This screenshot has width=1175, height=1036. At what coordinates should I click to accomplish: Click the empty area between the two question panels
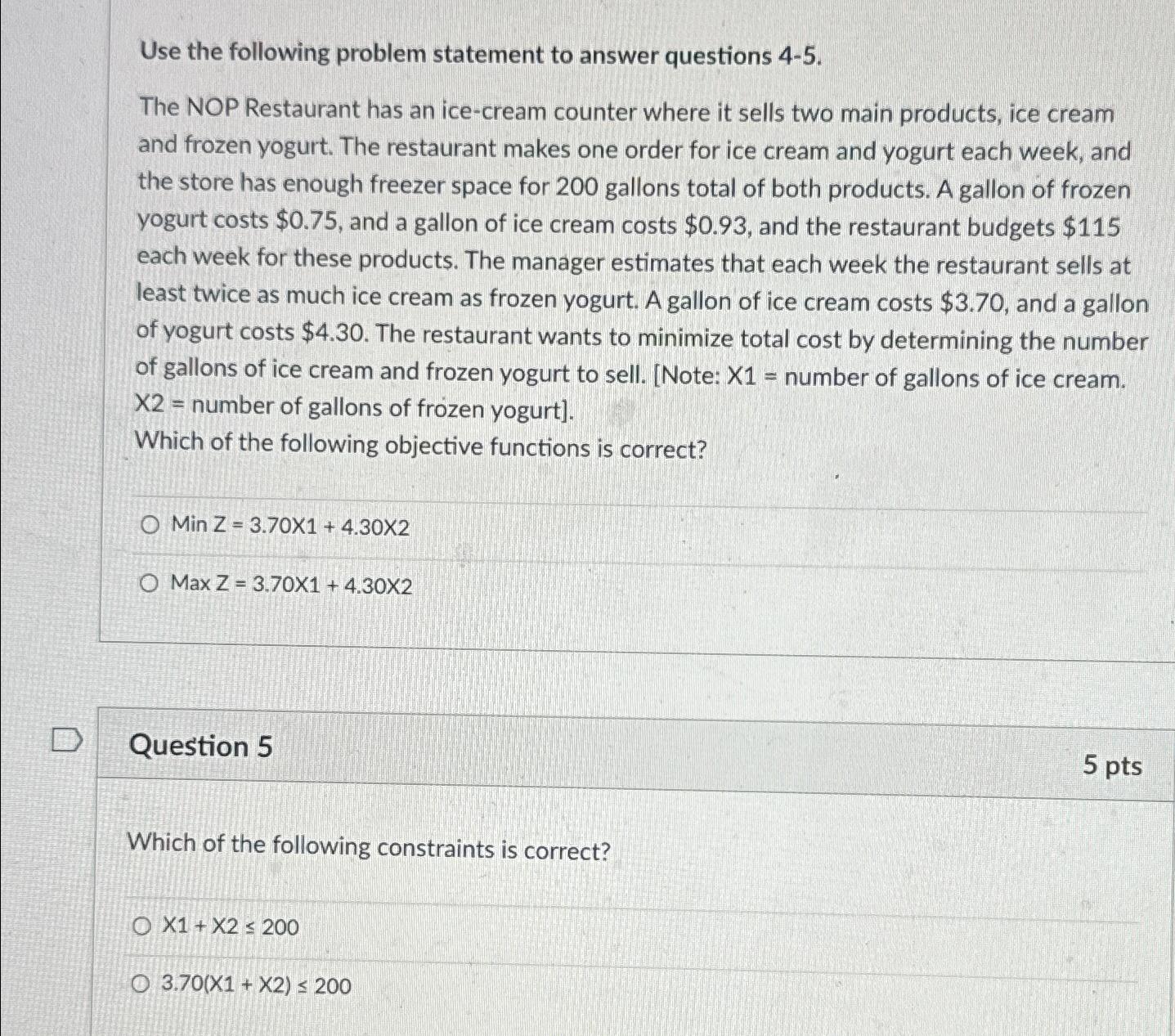pos(572,679)
